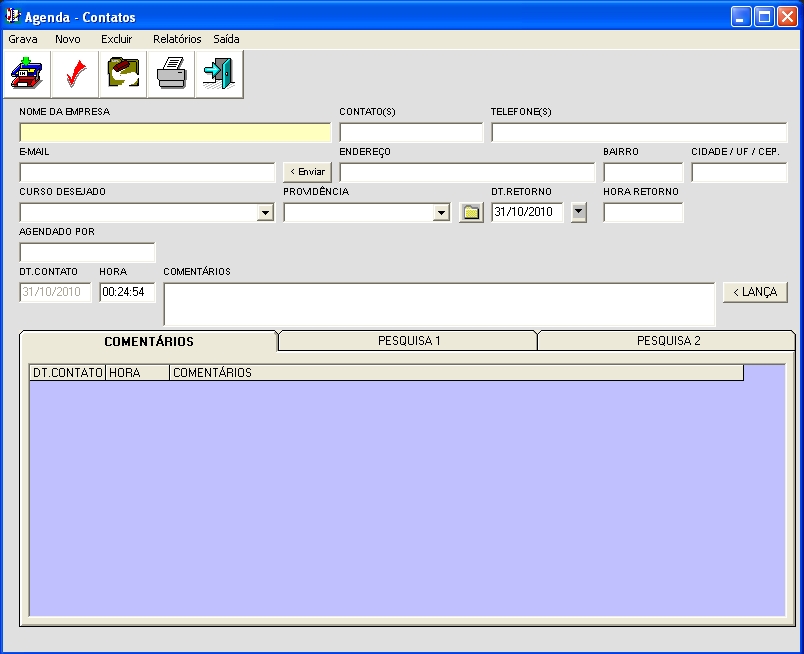Focus the Telefone(s) input field
The height and width of the screenshot is (654, 804).
pyautogui.click(x=639, y=132)
